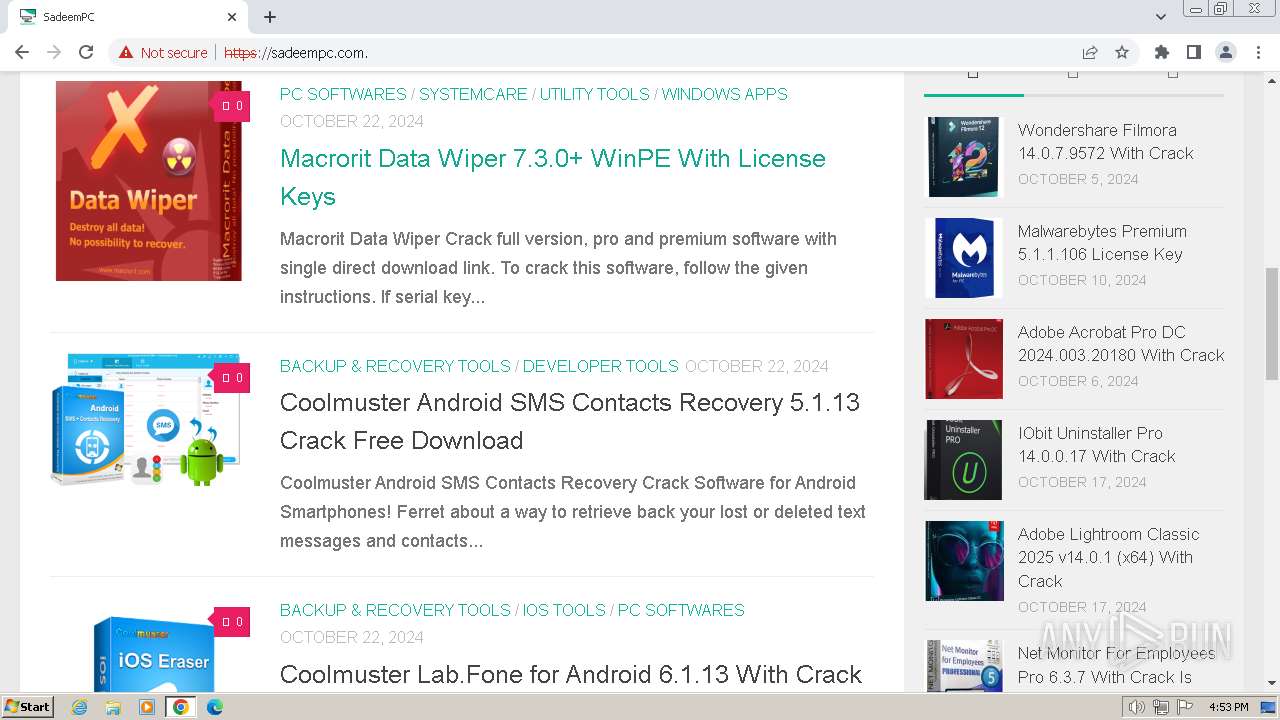Click the page vertical scrollbar thumb
1280x720 pixels.
click(x=1271, y=324)
